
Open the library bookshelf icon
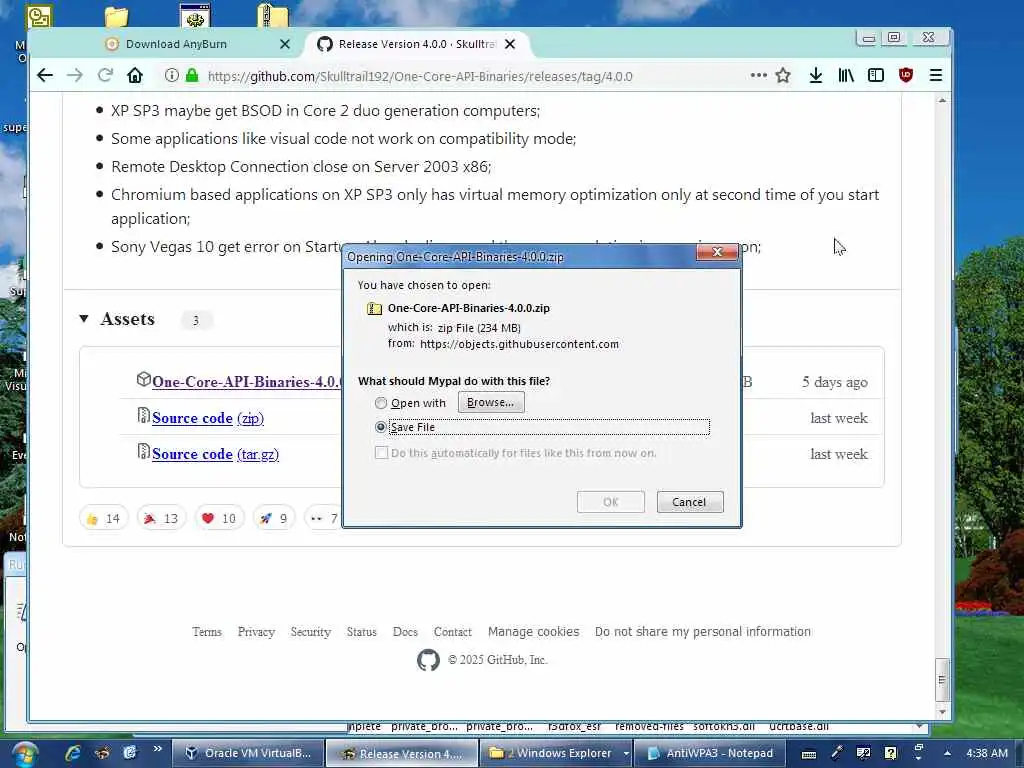click(x=846, y=76)
